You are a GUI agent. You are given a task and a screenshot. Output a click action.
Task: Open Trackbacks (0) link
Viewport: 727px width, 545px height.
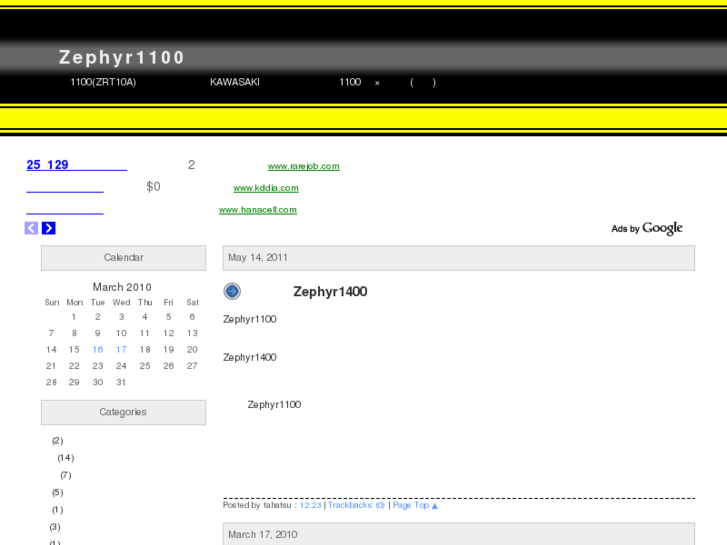356,505
